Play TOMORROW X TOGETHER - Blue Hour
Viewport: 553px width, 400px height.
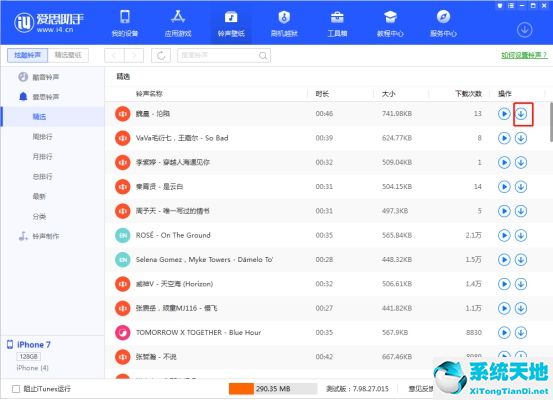pyautogui.click(x=504, y=333)
